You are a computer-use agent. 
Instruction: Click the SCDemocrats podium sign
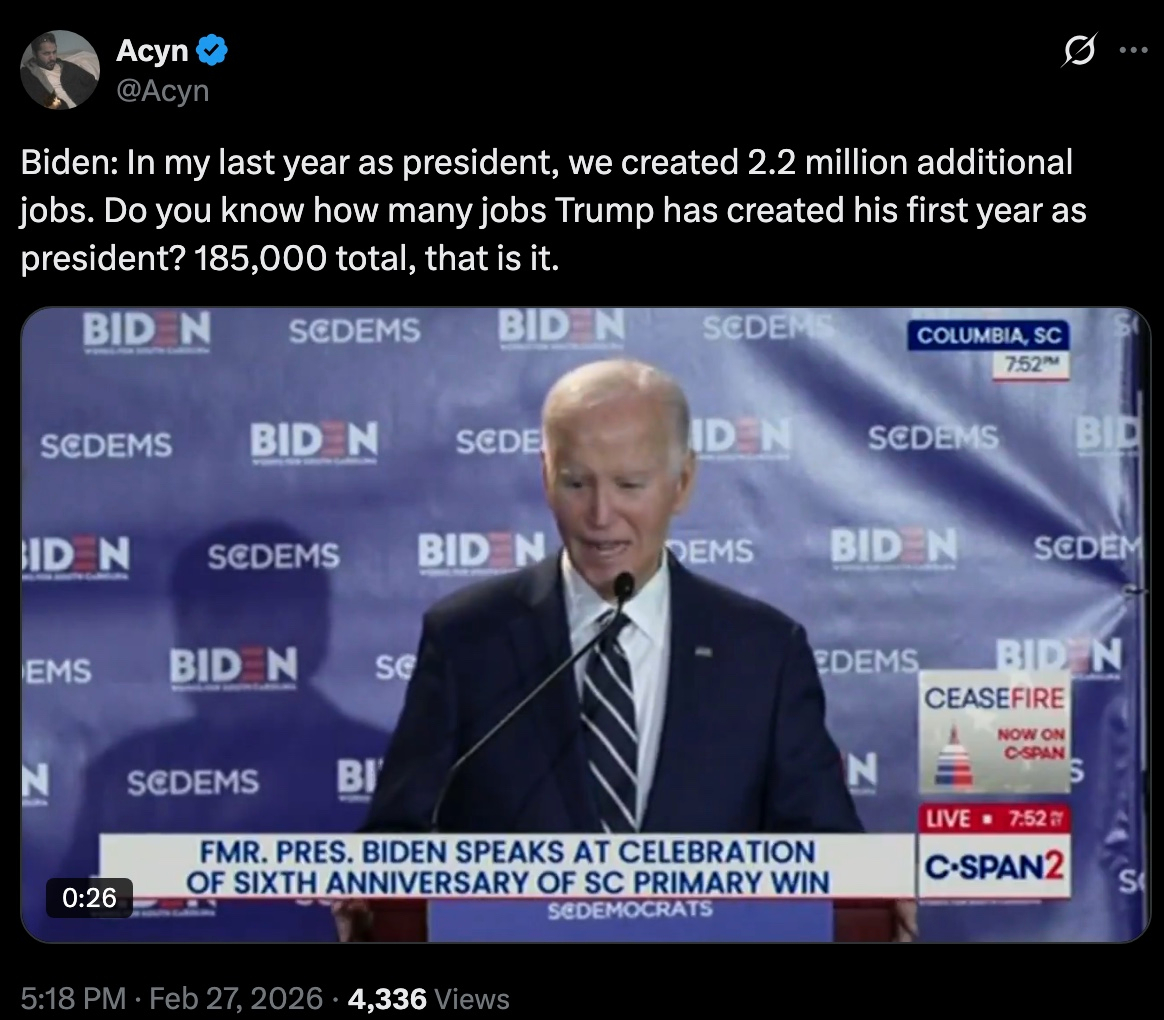pyautogui.click(x=630, y=909)
